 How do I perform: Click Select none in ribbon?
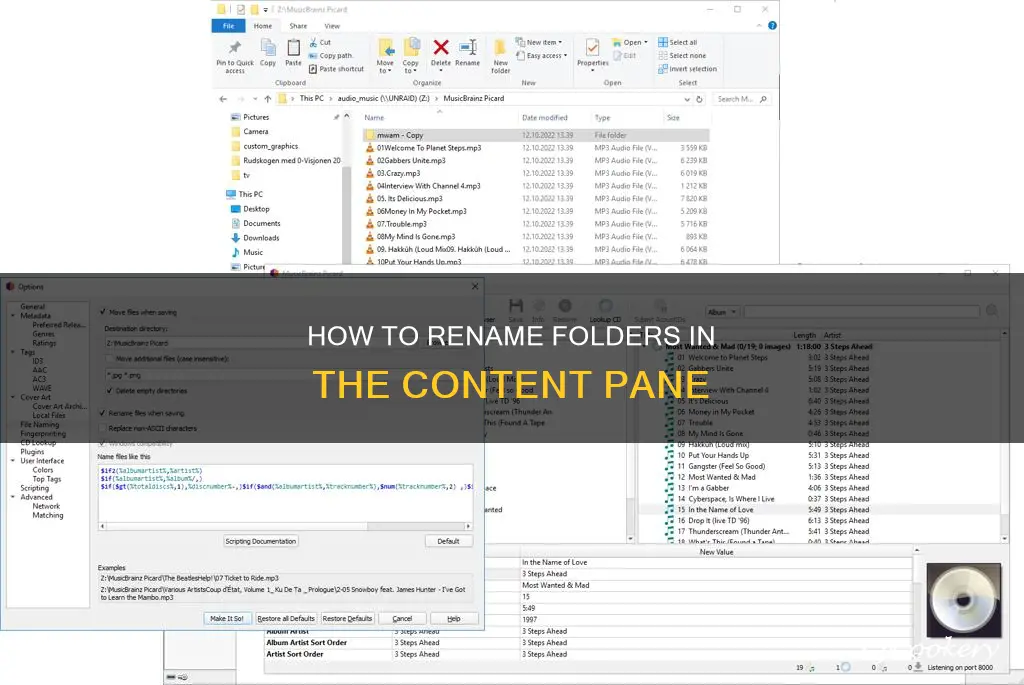tap(682, 56)
